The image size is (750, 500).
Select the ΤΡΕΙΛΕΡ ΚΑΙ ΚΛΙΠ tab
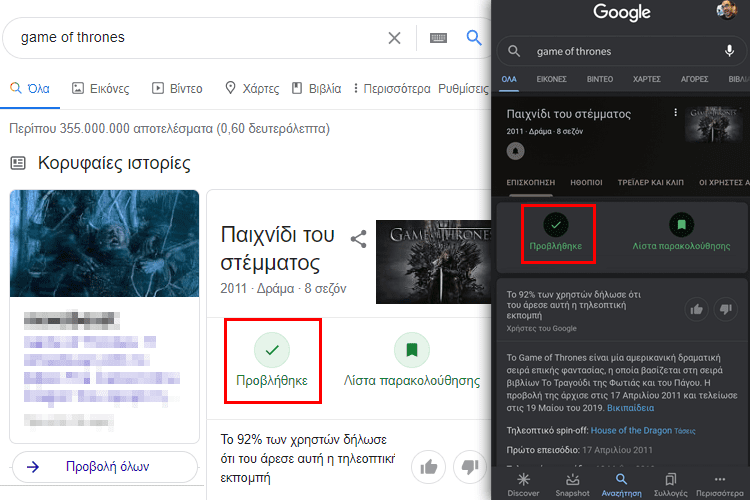click(651, 183)
